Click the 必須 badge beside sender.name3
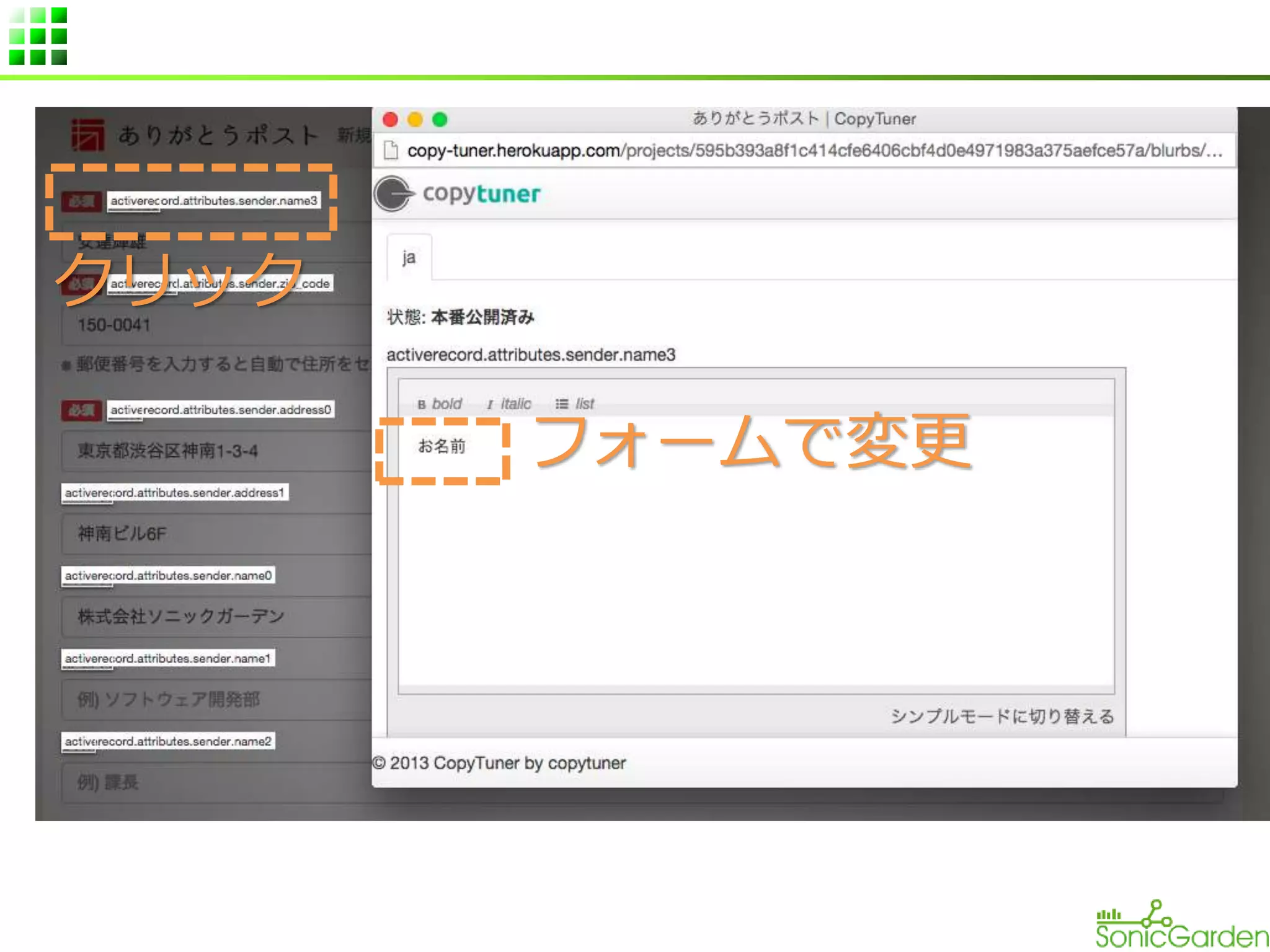This screenshot has width=1270, height=952. [81, 201]
